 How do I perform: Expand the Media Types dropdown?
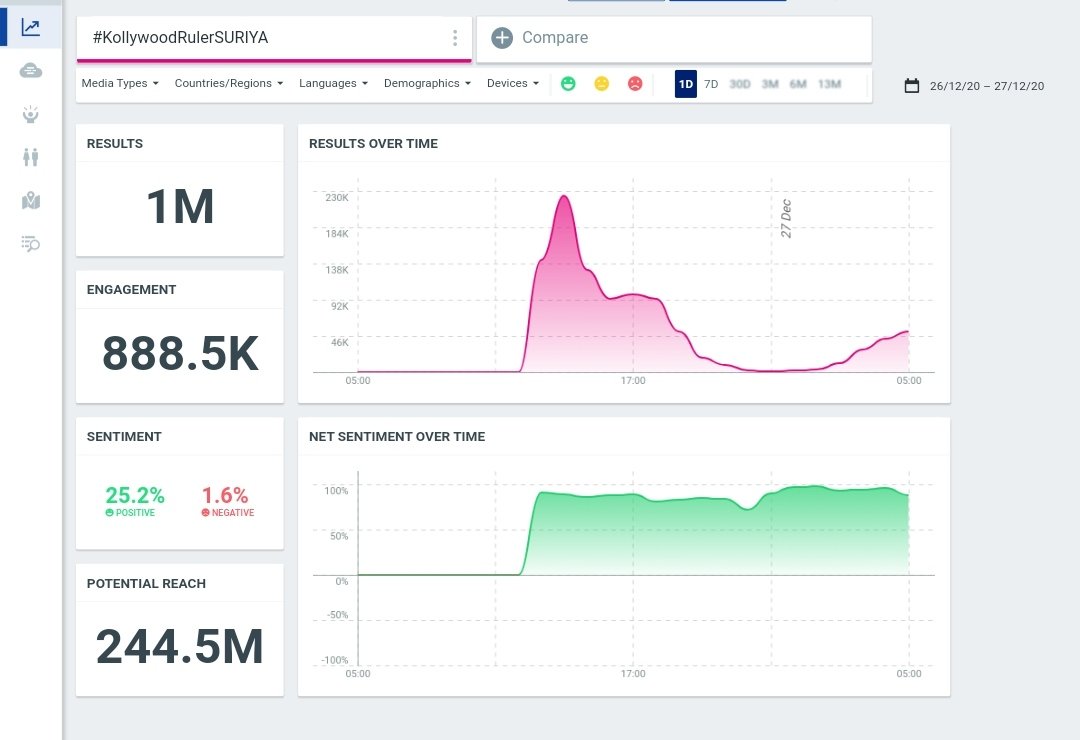pyautogui.click(x=120, y=83)
